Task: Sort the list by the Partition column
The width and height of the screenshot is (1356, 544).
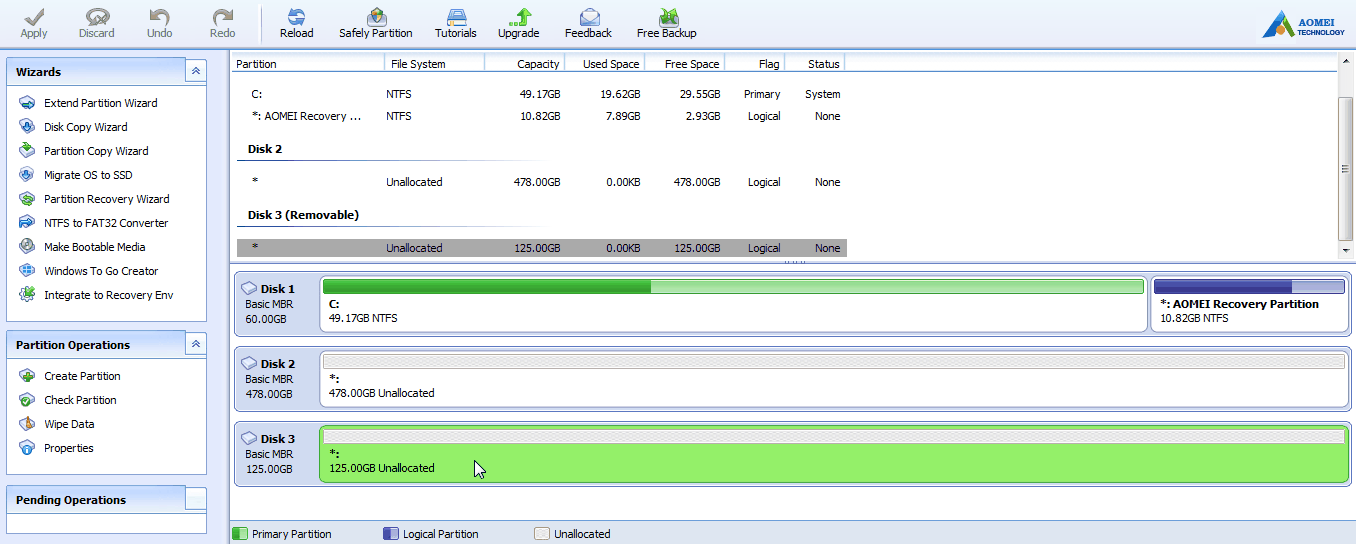Action: pyautogui.click(x=308, y=63)
